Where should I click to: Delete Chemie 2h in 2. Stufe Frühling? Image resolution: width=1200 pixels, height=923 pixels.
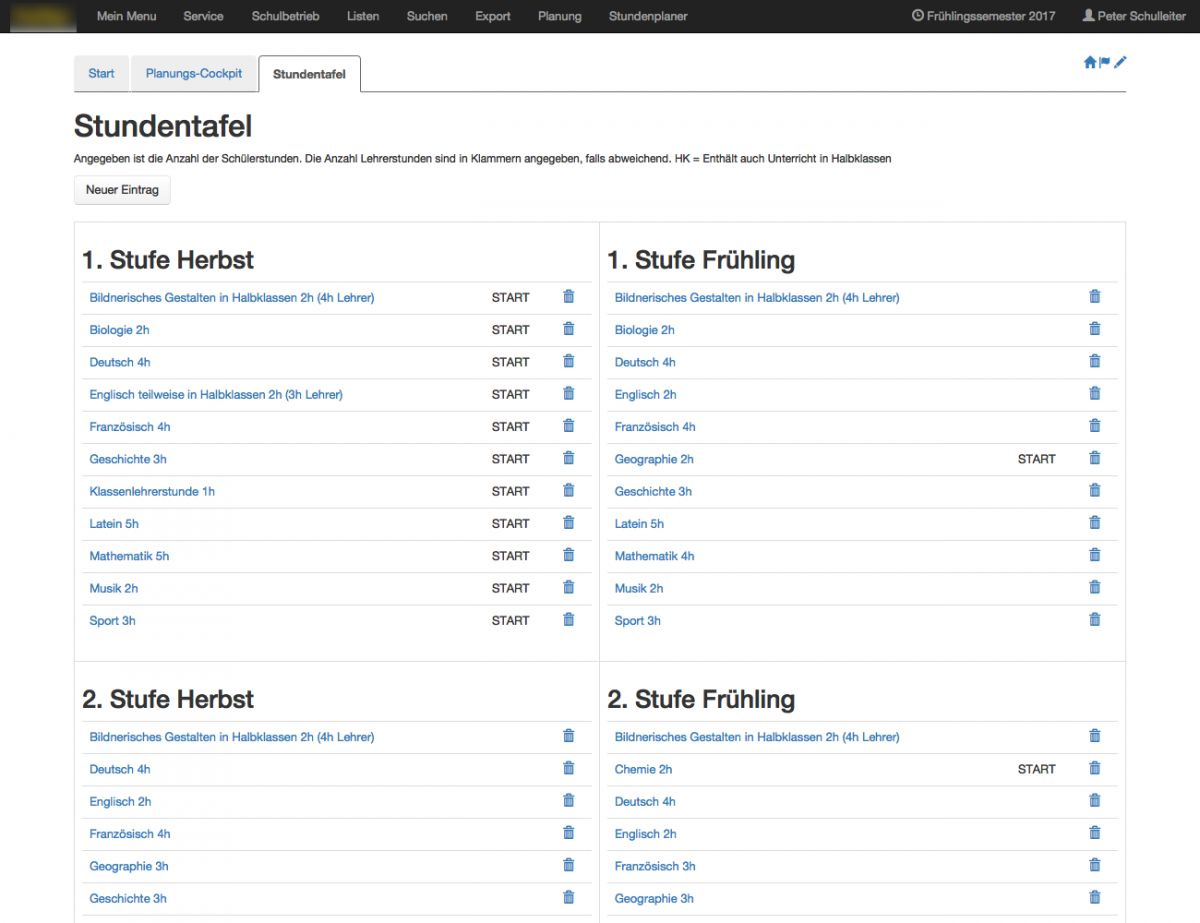click(x=1094, y=768)
